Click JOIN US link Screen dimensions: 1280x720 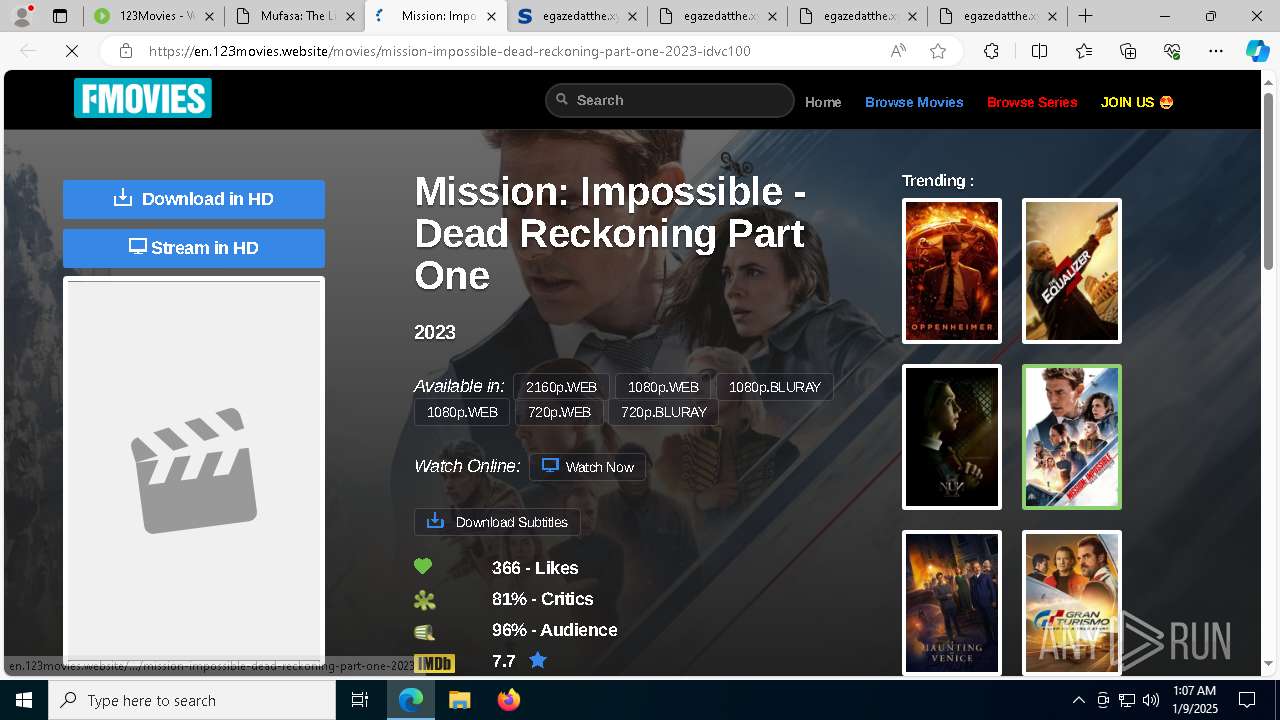coord(1137,102)
